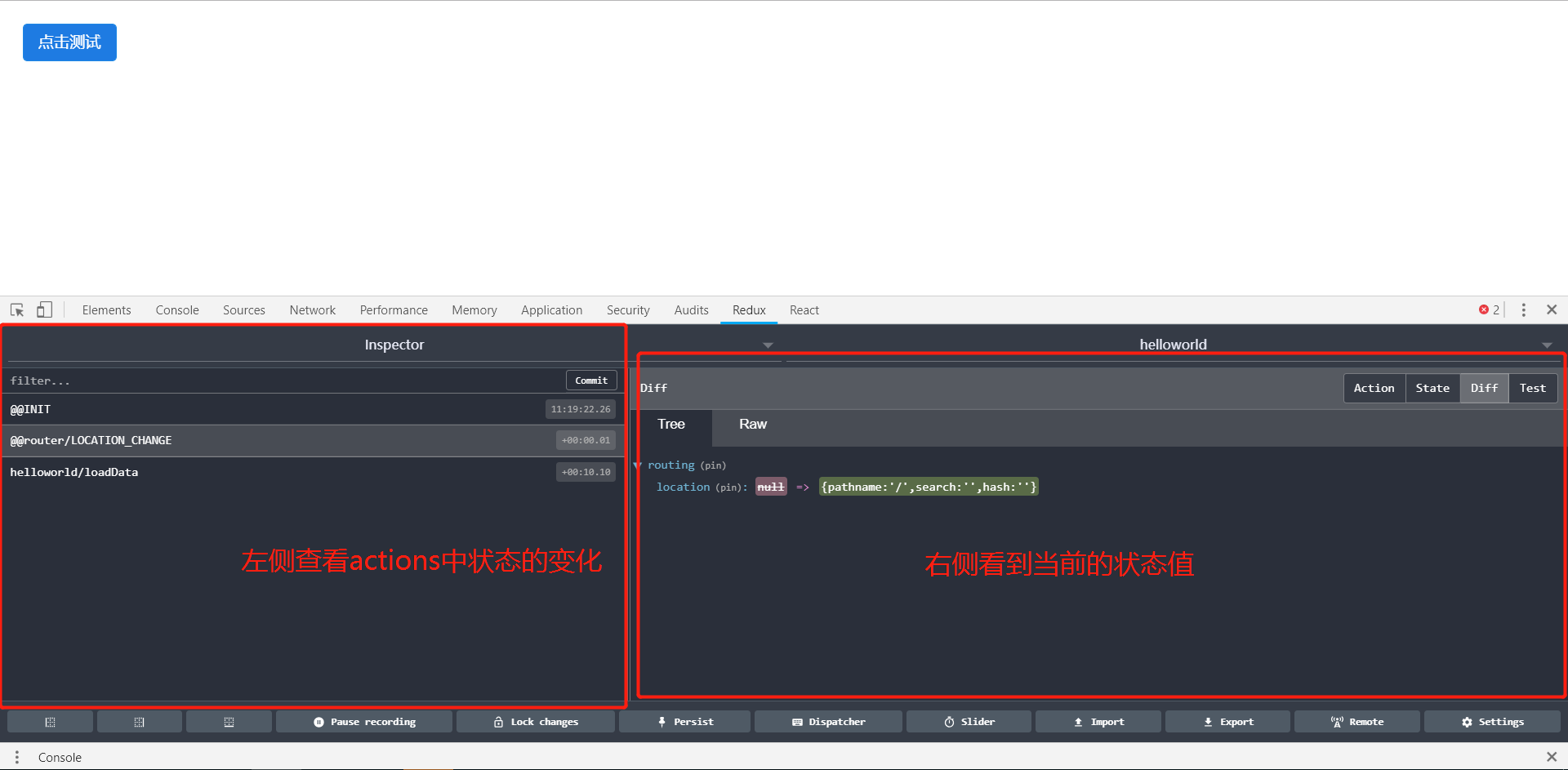Expand the left monitor dropdown arrow
1568x770 pixels.
pyautogui.click(x=768, y=345)
